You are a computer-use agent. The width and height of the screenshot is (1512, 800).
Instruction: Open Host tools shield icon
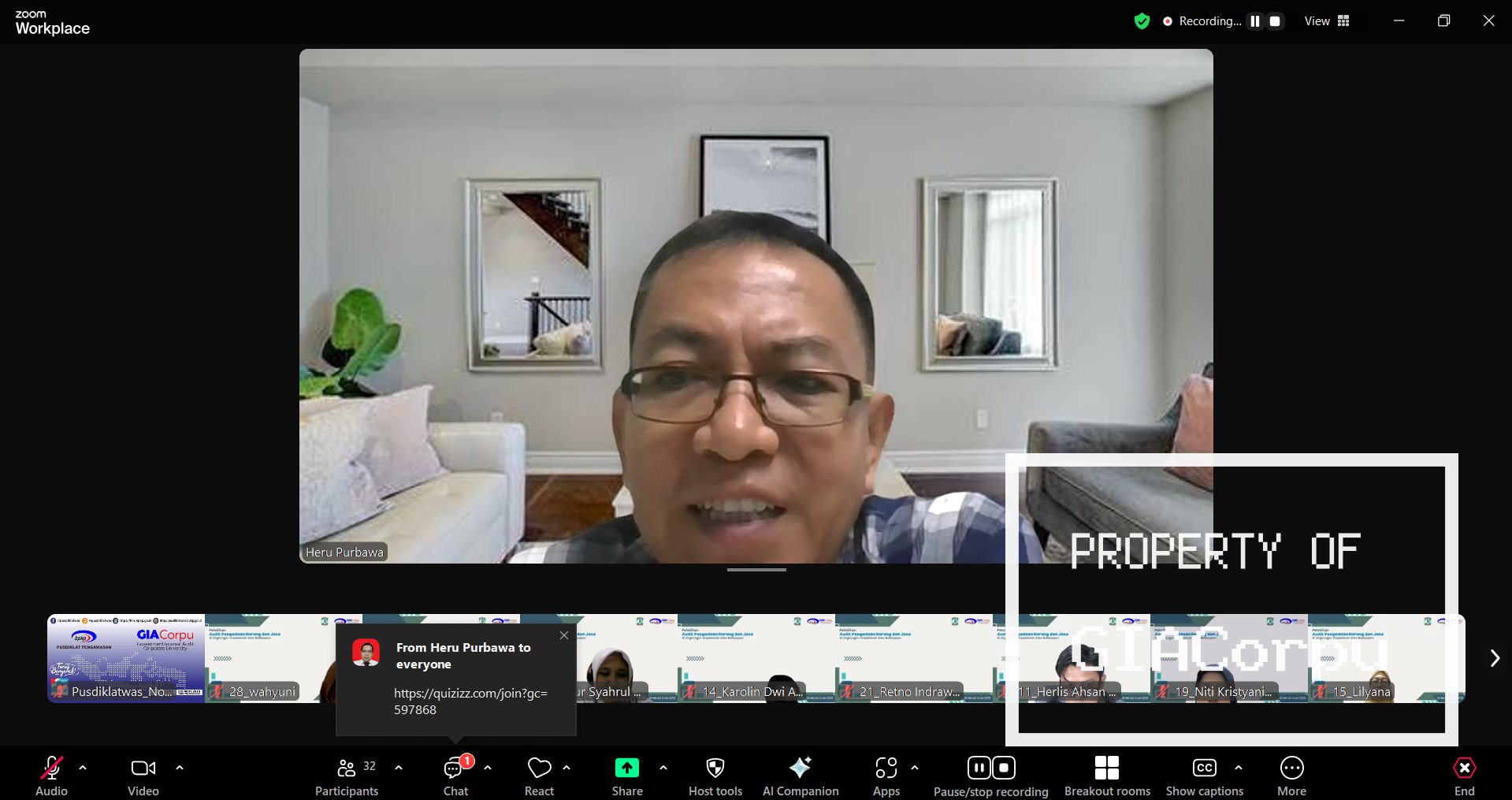click(715, 776)
